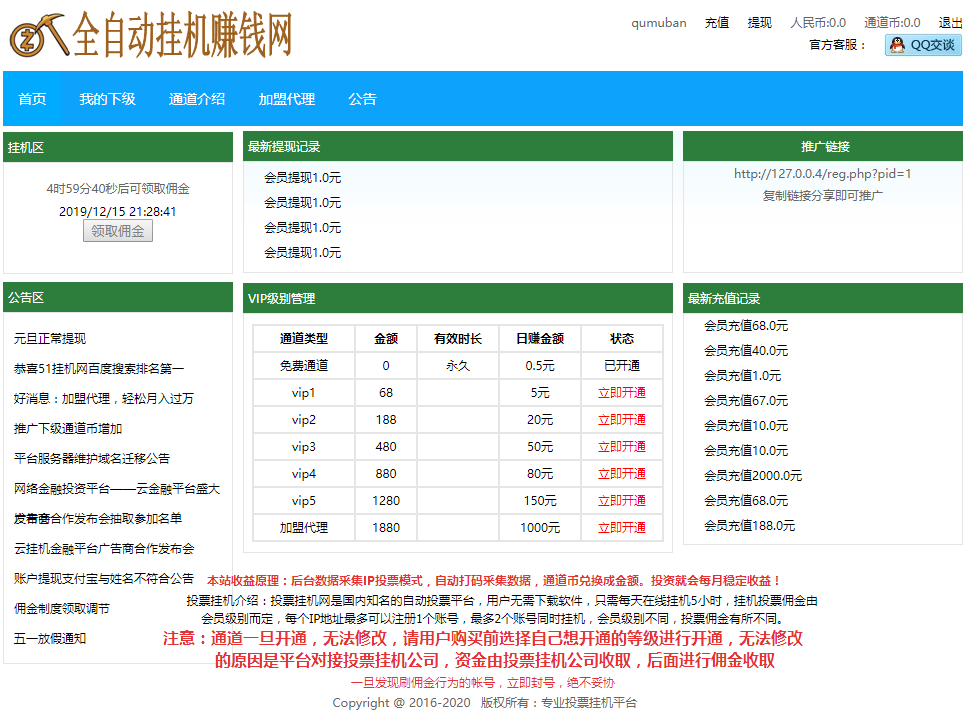
Task: Click the 通道币:0.0 balance text
Action: click(x=892, y=23)
